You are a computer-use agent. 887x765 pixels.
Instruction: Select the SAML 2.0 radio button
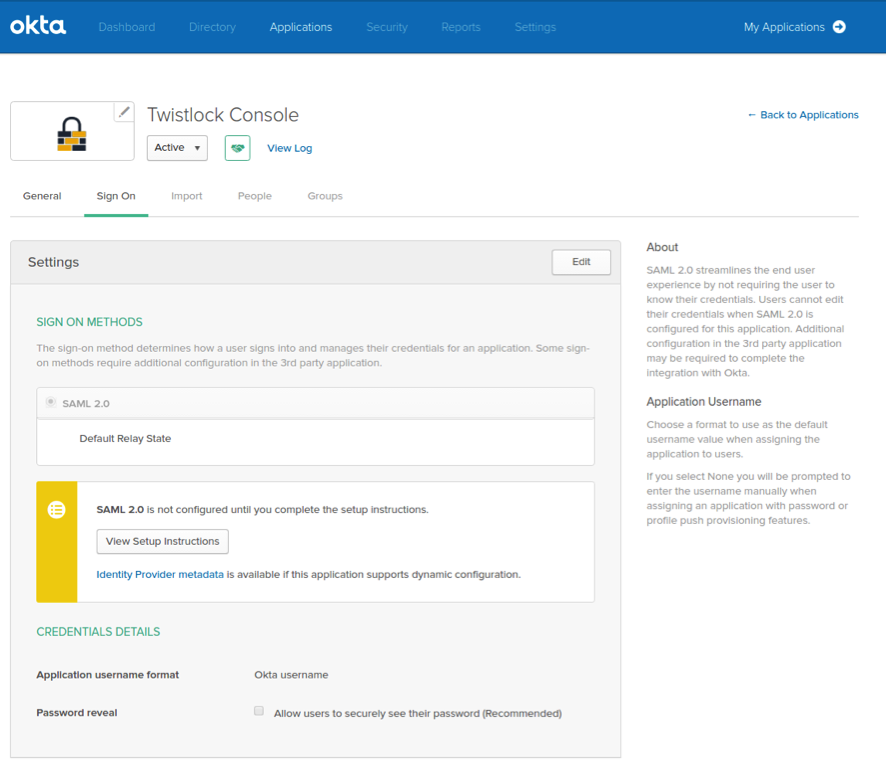50,402
